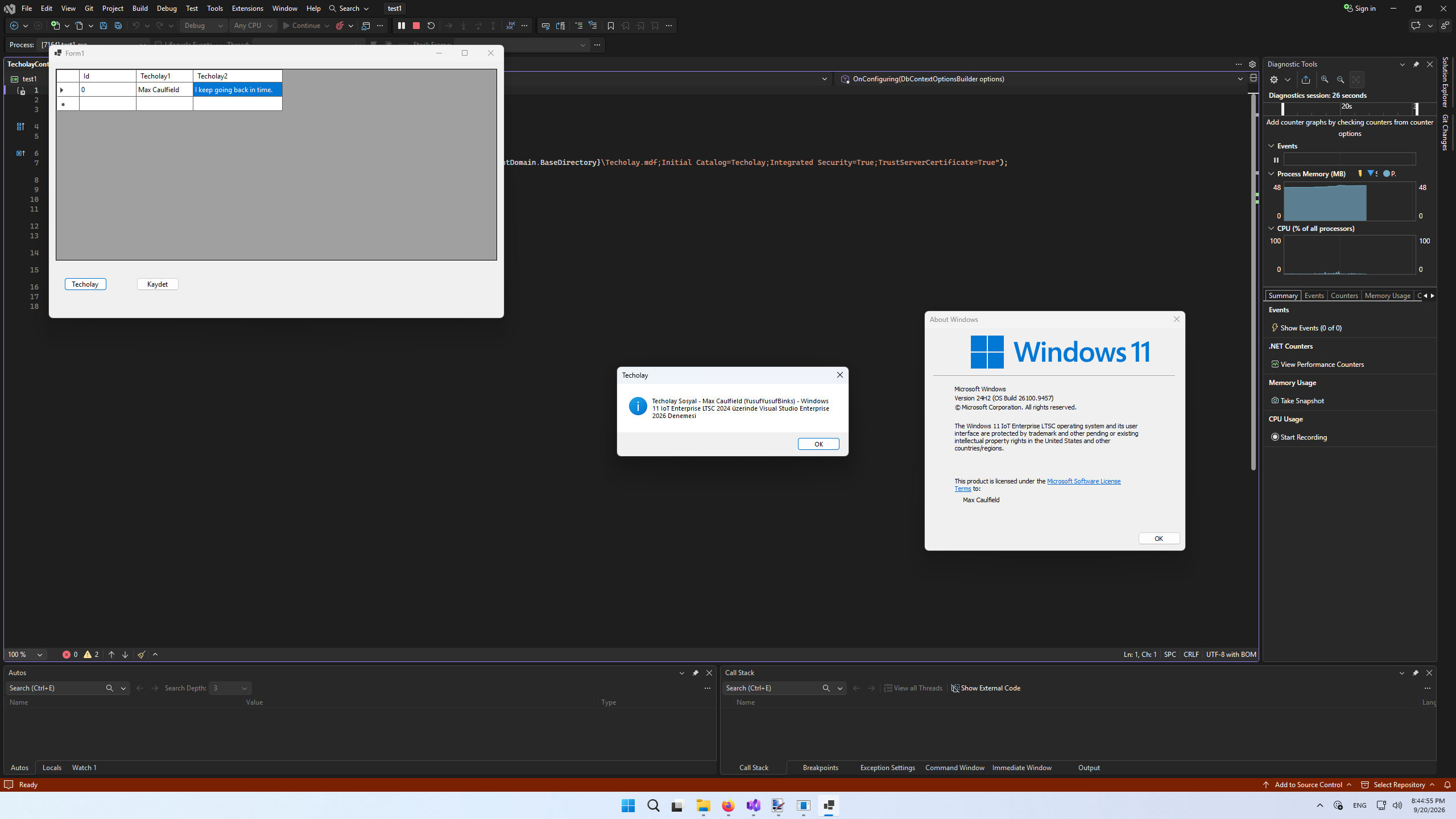
Task: Click OK in About Windows dialog
Action: [1159, 539]
